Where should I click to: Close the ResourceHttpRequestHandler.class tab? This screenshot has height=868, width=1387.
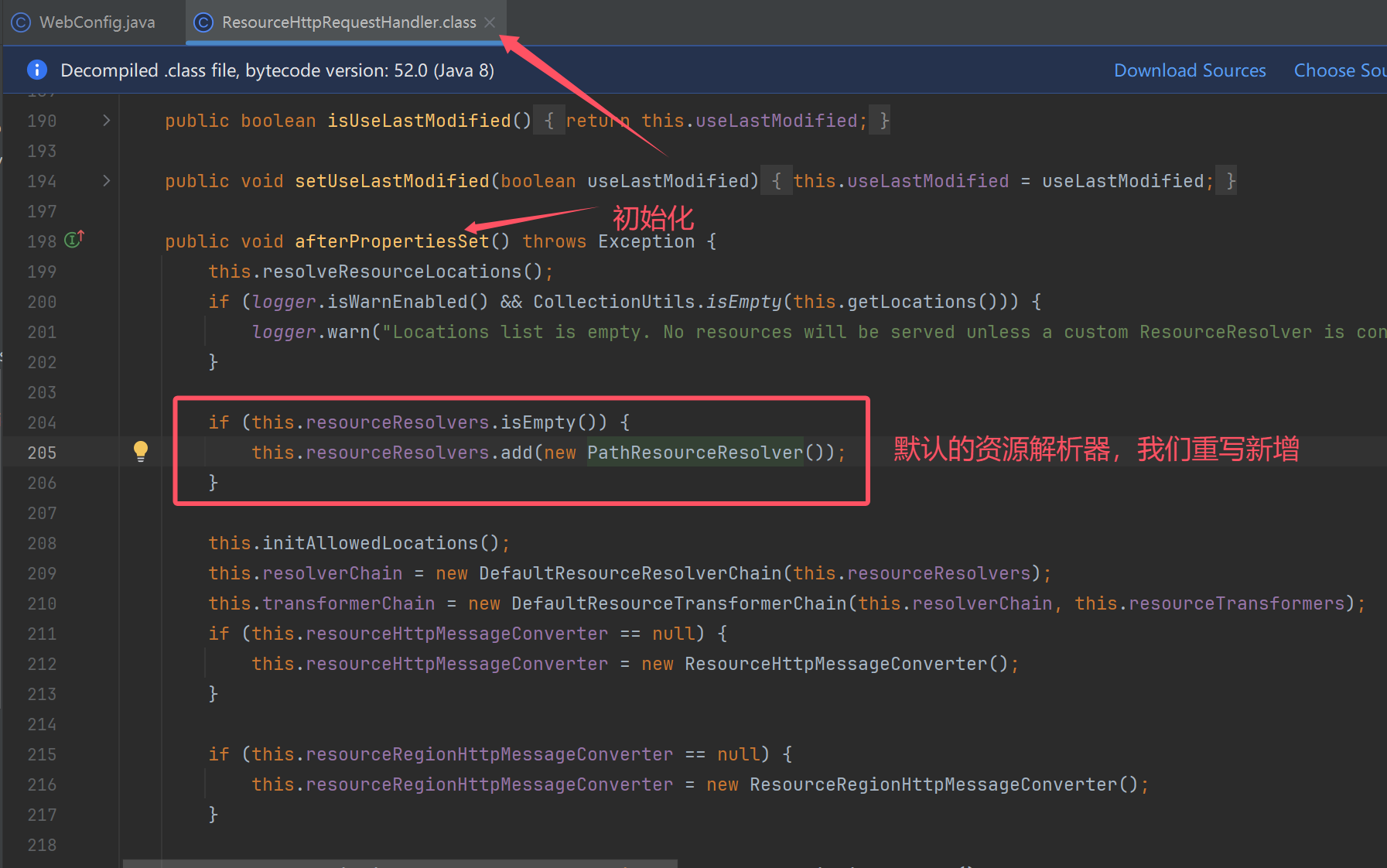pos(490,22)
